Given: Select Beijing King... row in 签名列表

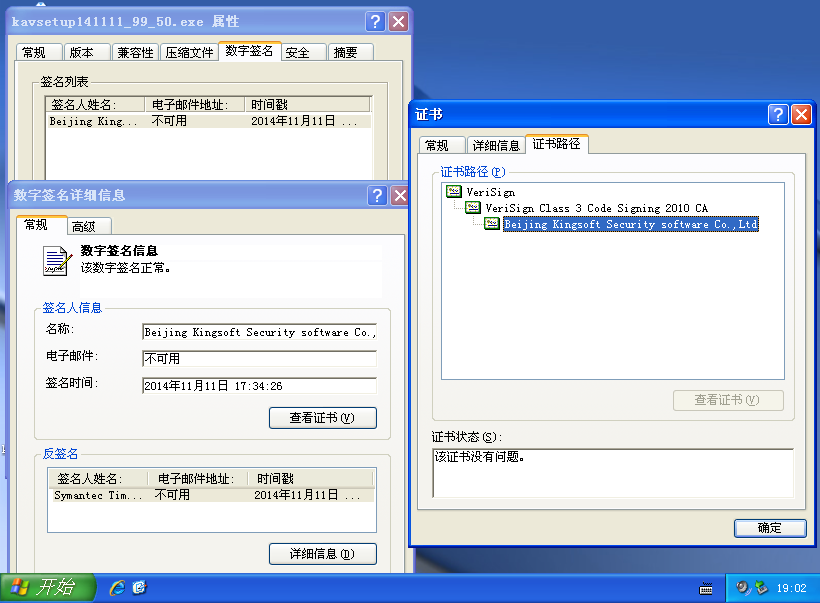Looking at the screenshot, I should point(209,121).
